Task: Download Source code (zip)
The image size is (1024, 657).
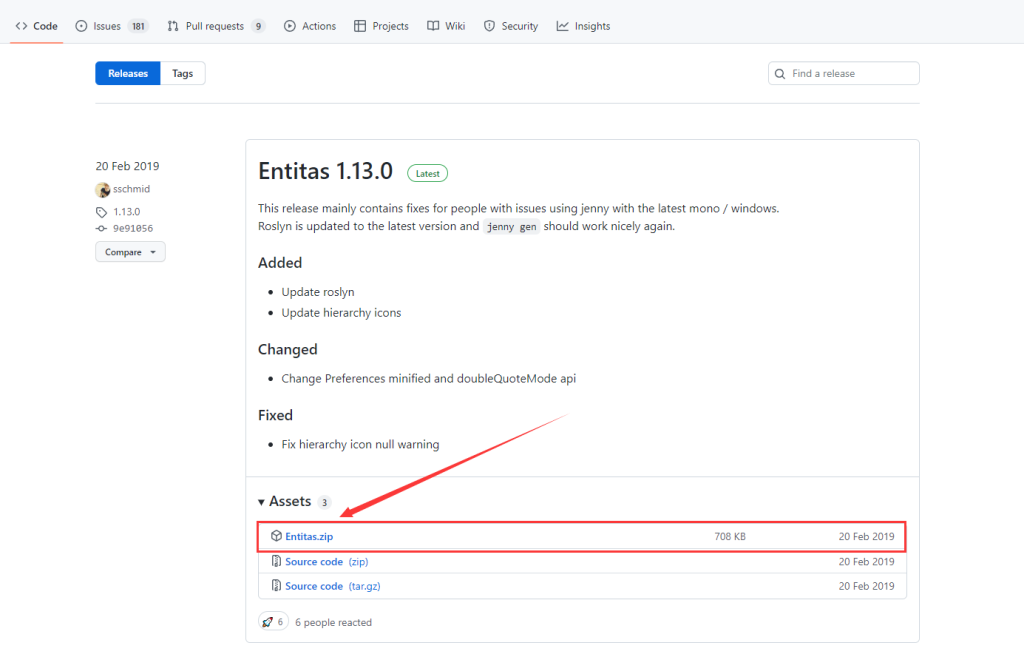Action: pos(327,562)
